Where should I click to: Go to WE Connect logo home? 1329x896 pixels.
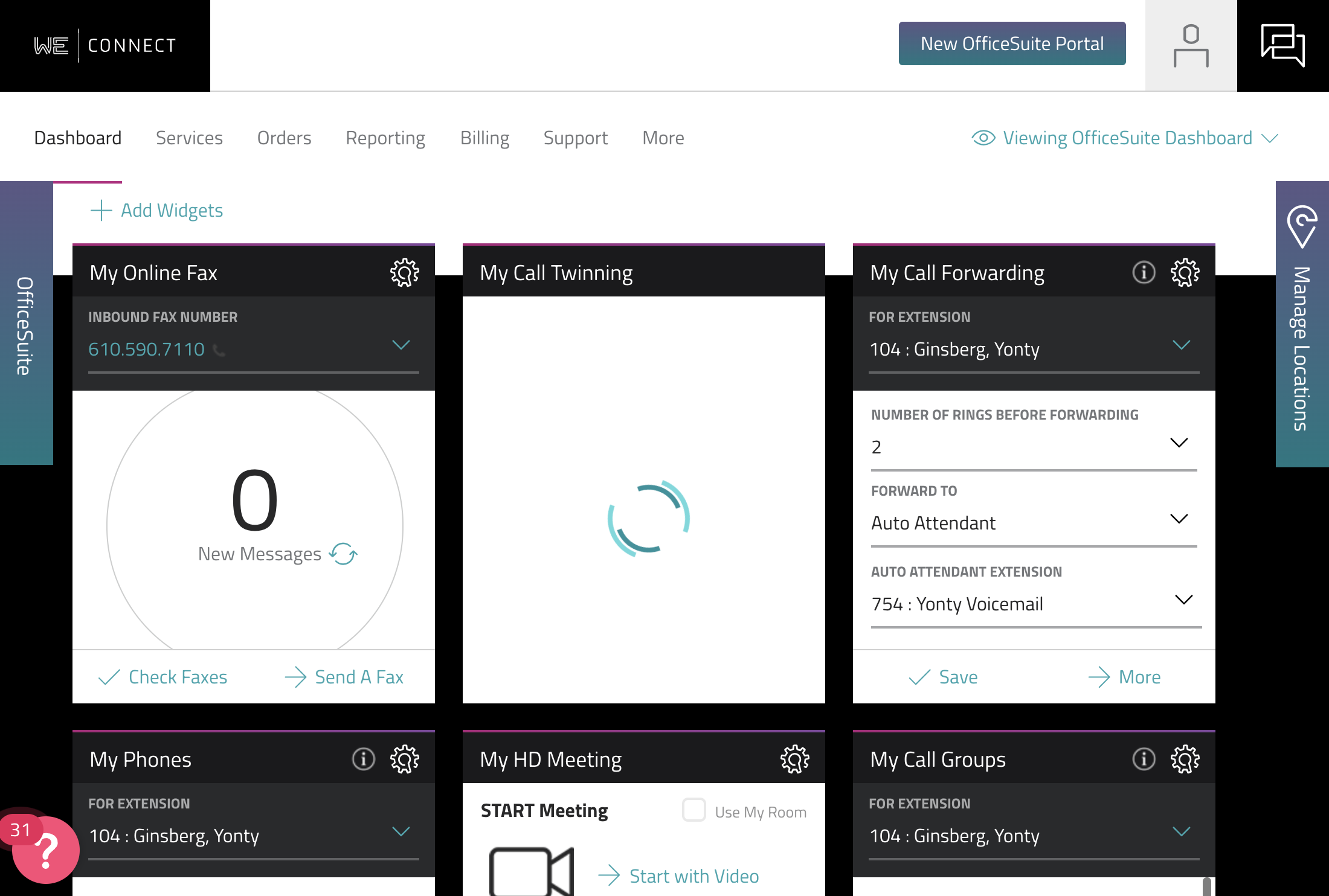[105, 46]
